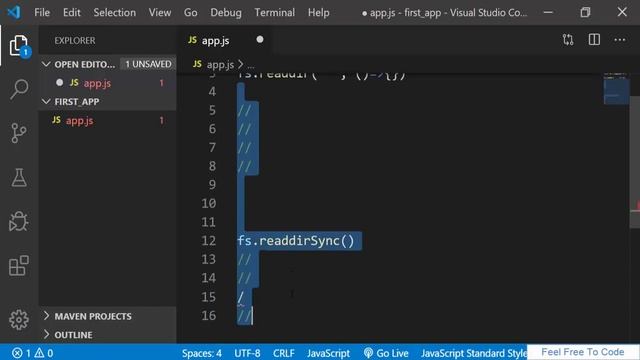Open the Test flask icon

pyautogui.click(x=19, y=178)
